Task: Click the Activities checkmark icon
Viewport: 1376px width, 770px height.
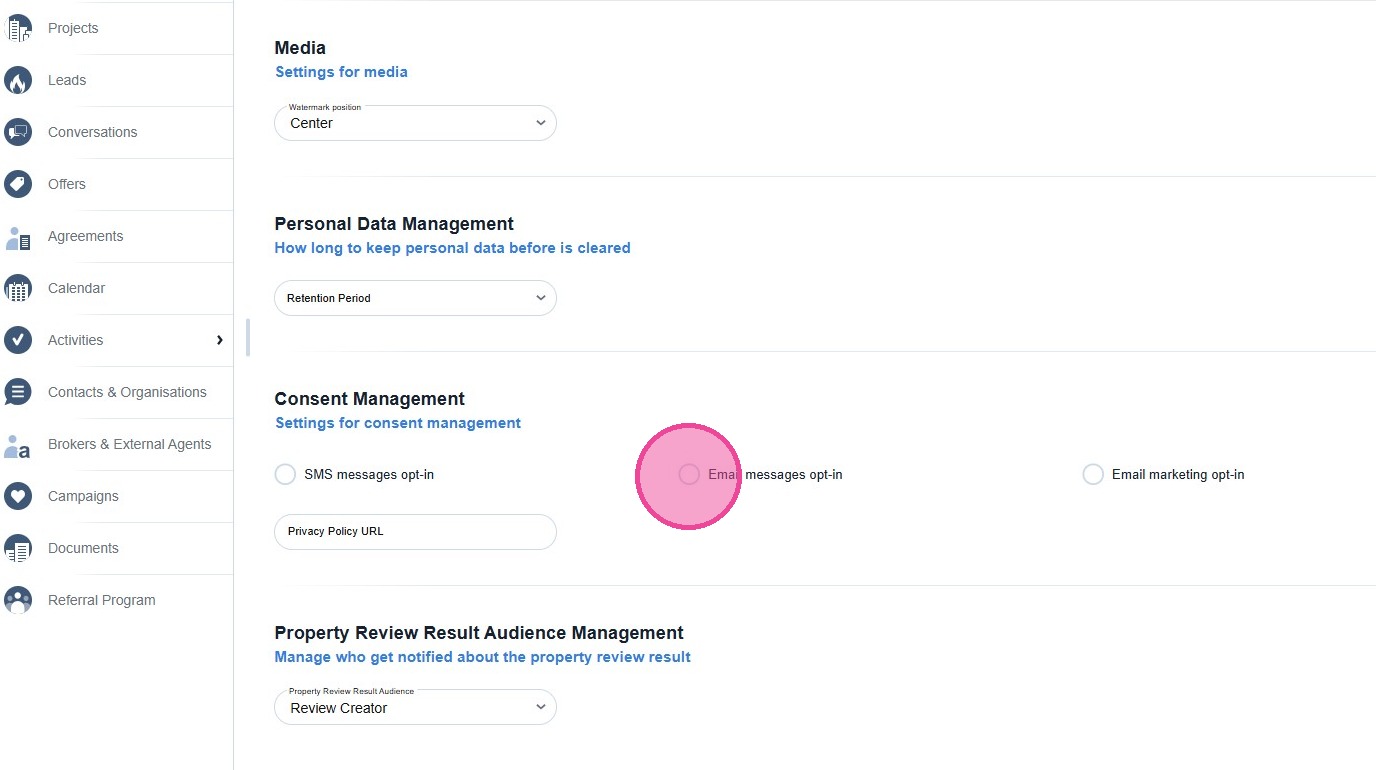Action: pyautogui.click(x=18, y=340)
